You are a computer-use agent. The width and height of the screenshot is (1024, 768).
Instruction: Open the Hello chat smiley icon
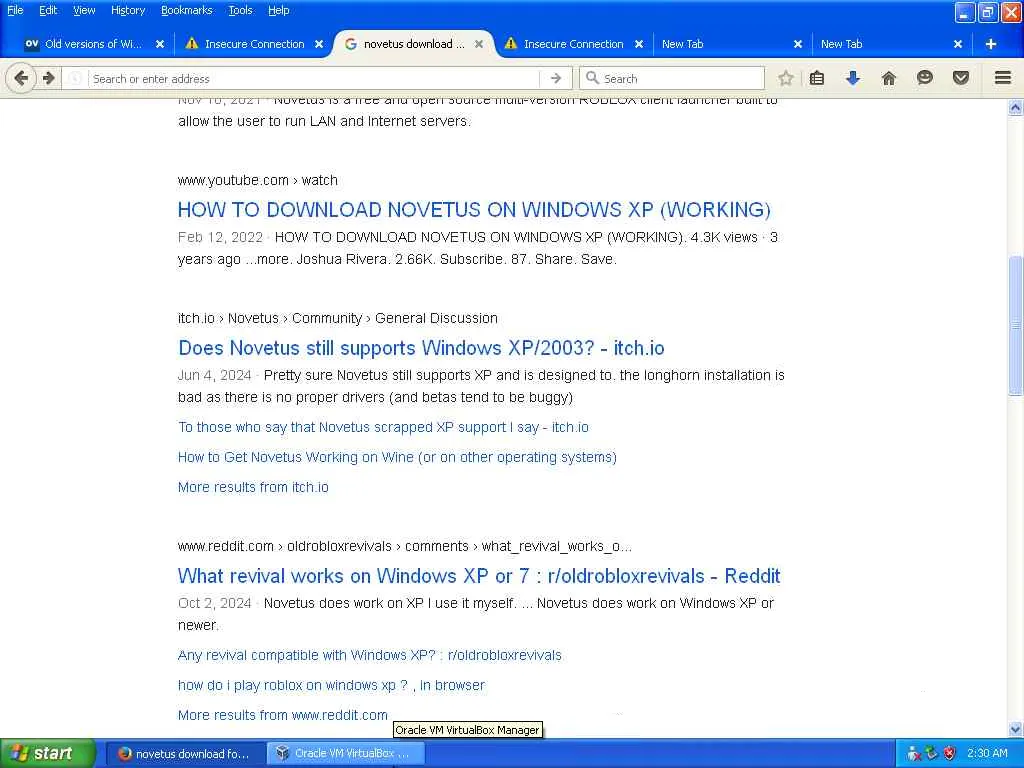click(x=924, y=78)
